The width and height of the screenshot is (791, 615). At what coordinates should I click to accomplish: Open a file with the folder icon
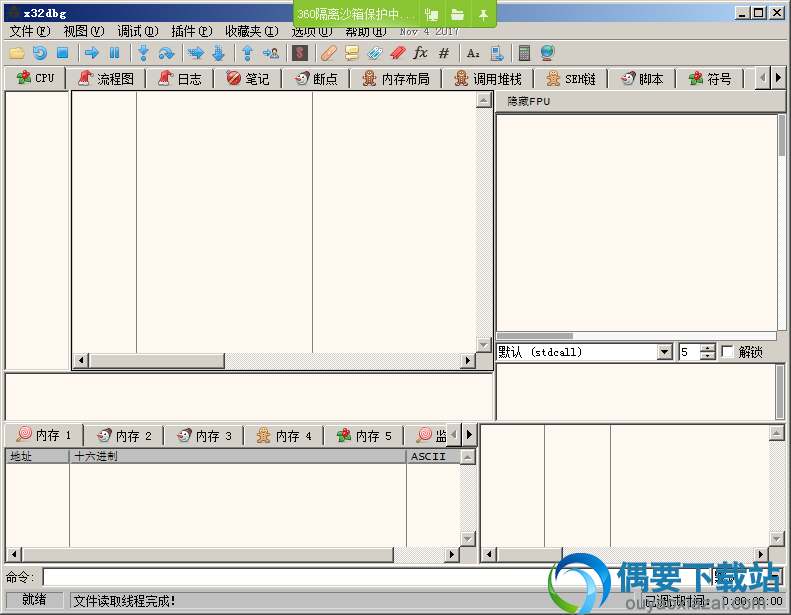click(x=17, y=52)
